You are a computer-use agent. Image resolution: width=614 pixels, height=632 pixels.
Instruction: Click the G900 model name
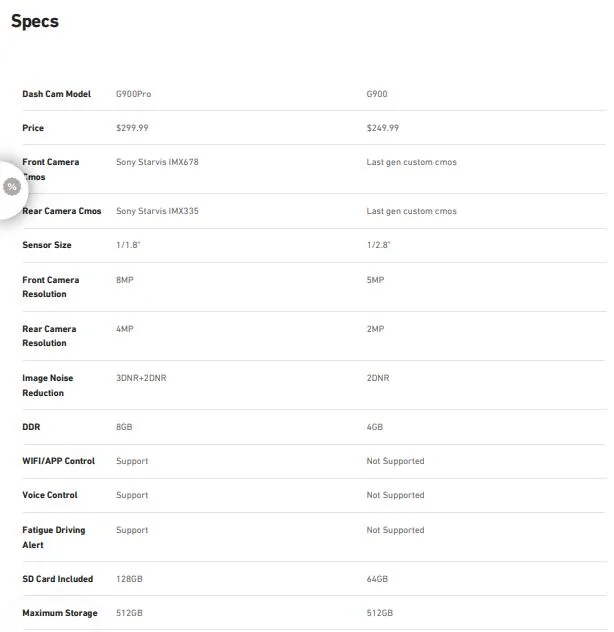(x=377, y=94)
